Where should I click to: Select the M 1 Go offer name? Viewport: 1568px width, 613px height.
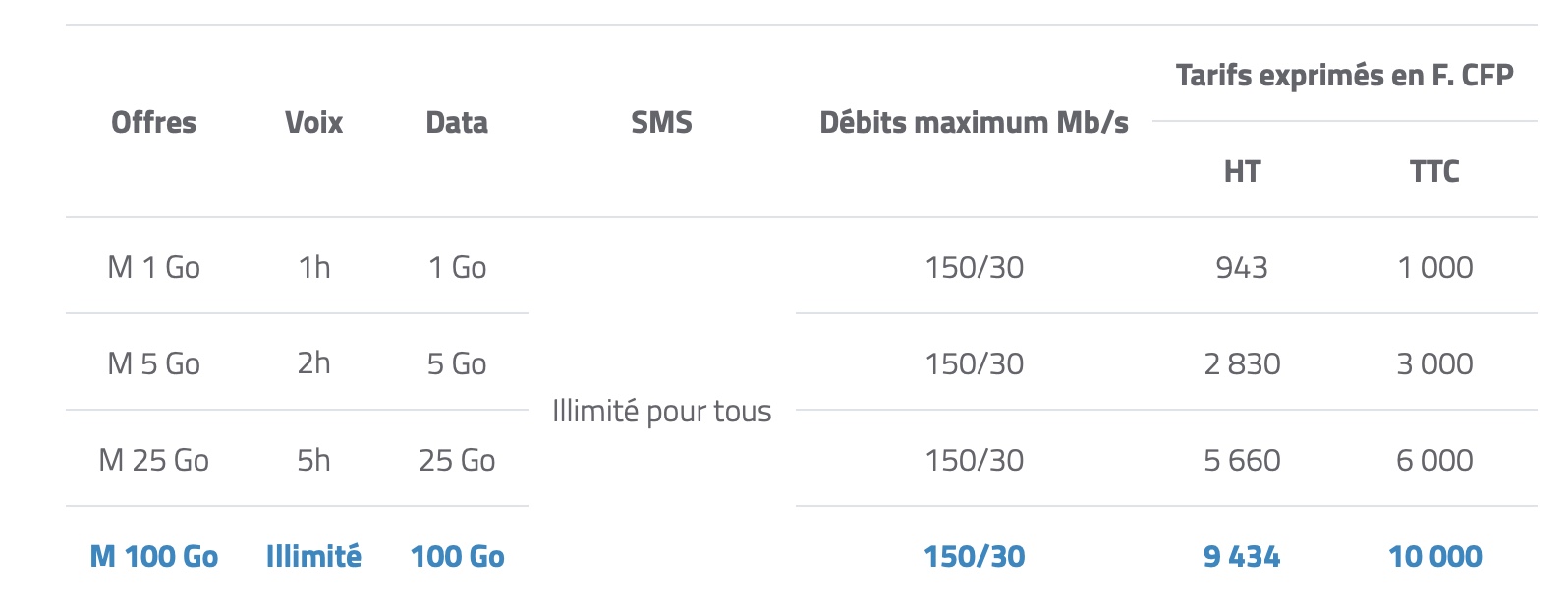[x=153, y=267]
